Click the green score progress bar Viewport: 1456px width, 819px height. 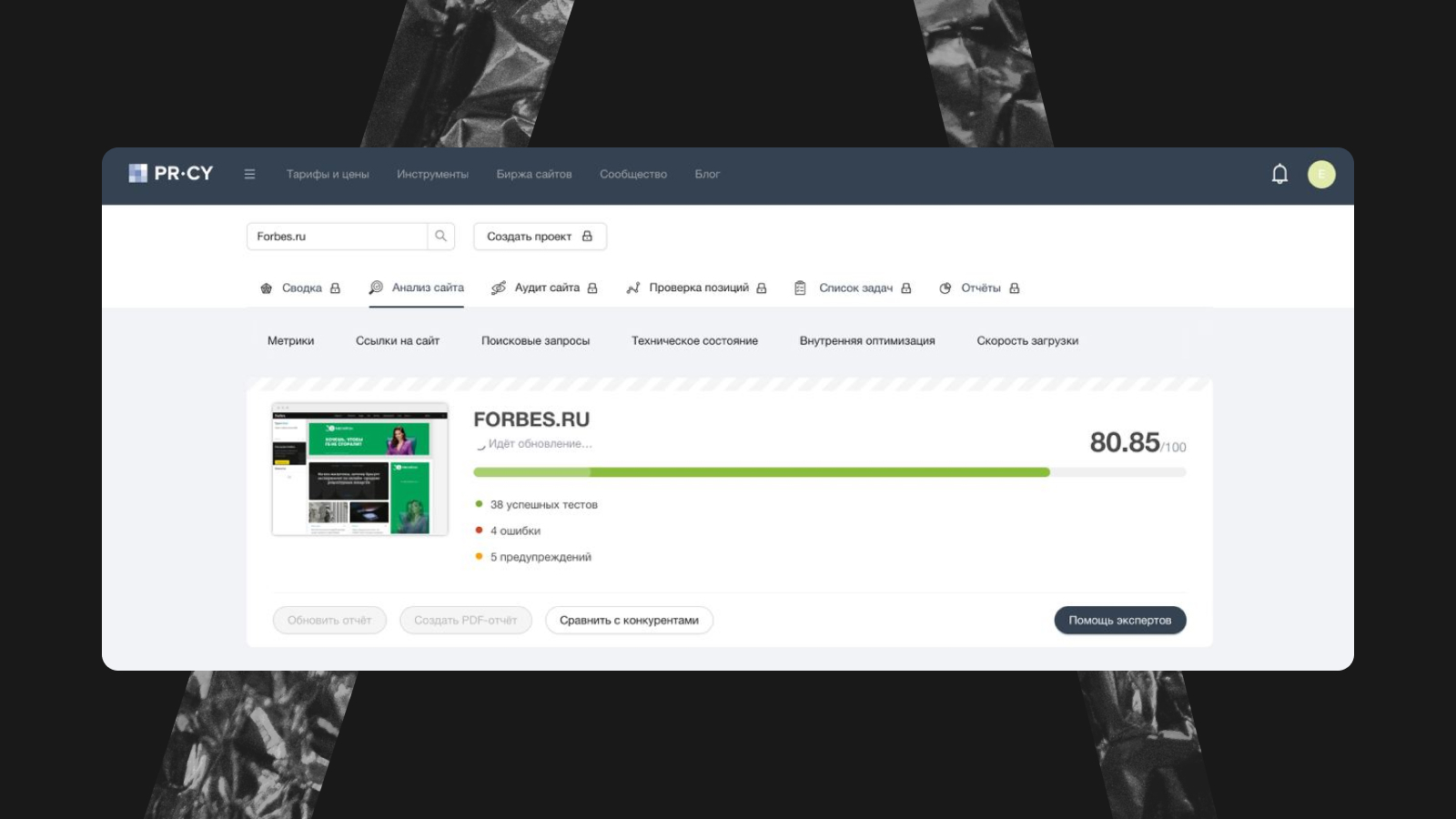tap(762, 472)
